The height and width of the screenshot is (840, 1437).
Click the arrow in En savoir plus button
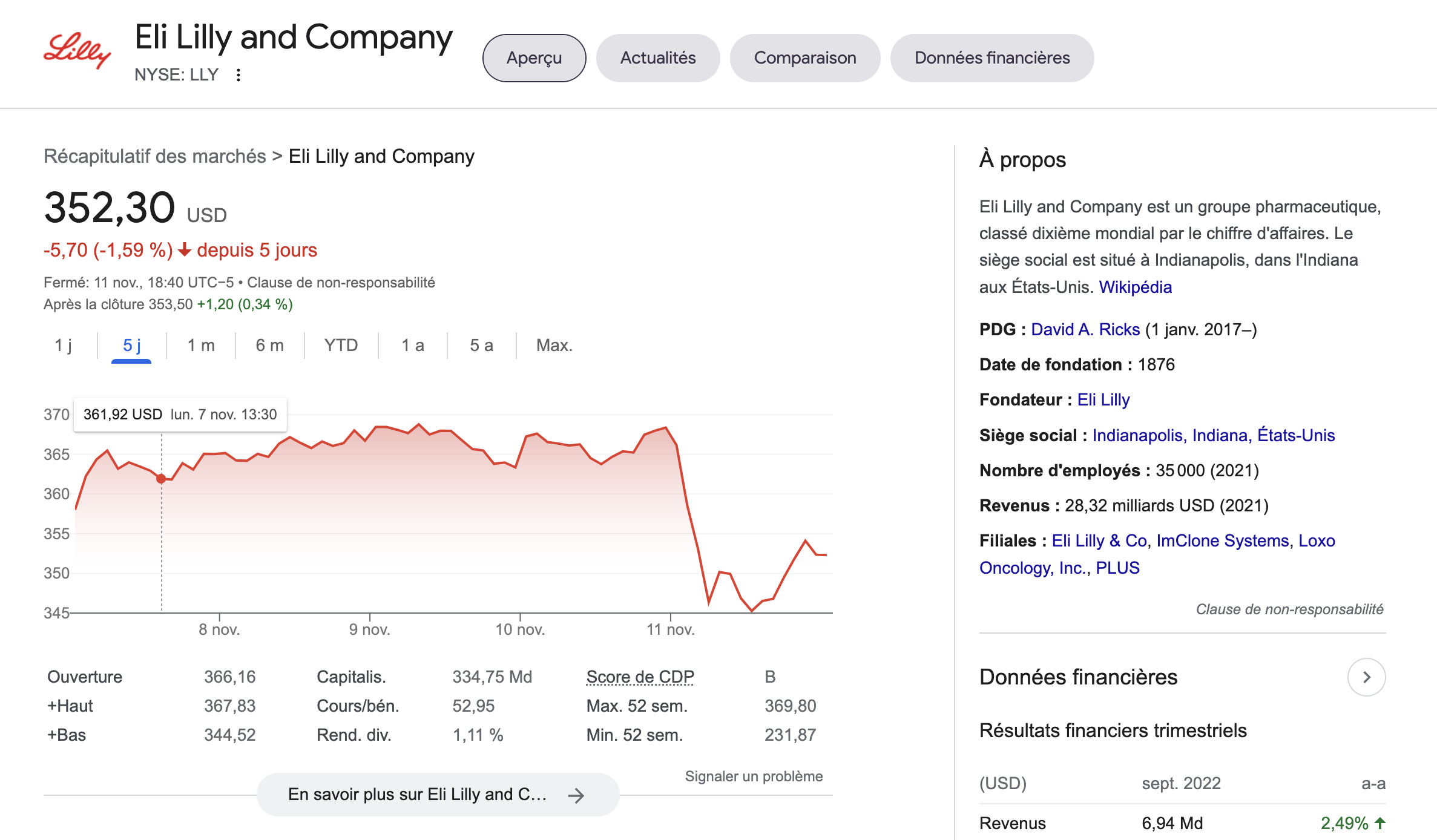tap(576, 795)
